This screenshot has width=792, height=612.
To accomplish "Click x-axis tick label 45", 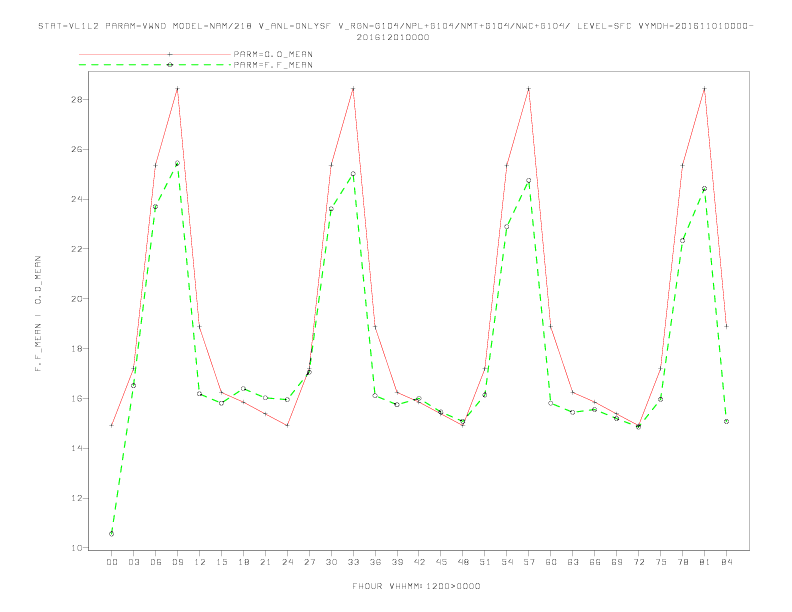I will click(x=441, y=562).
